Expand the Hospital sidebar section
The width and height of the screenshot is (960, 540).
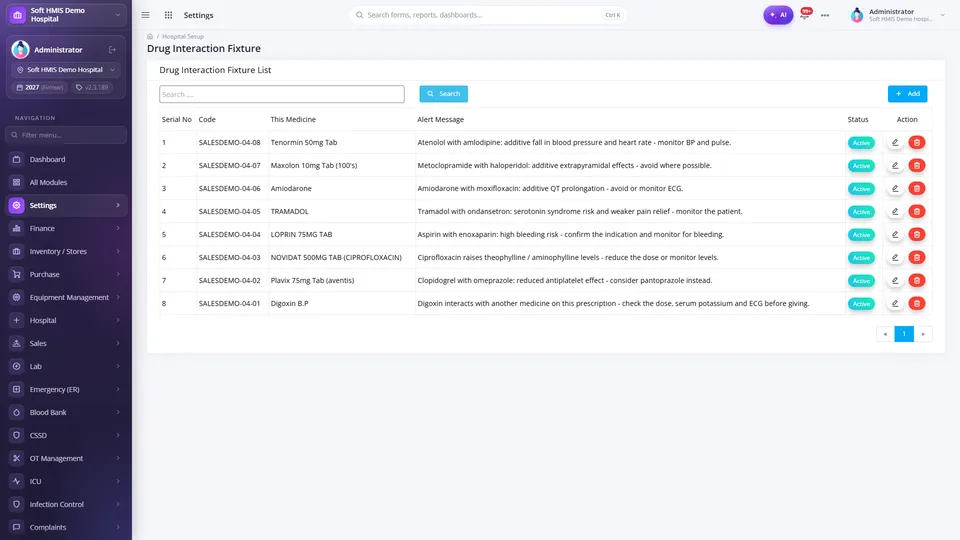[66, 320]
